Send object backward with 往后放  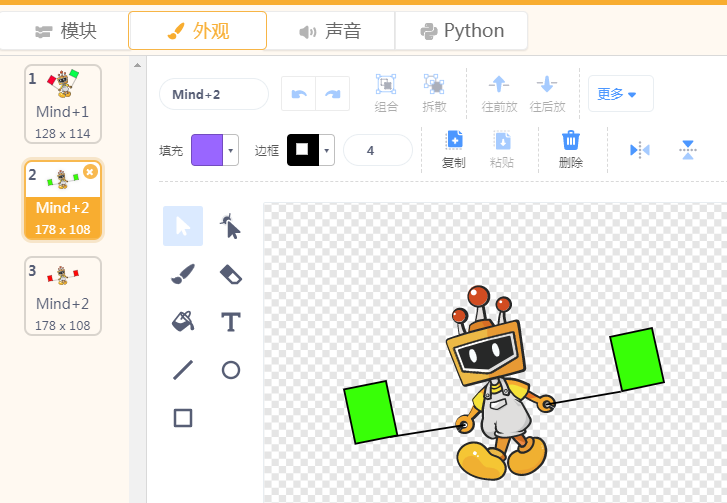[547, 94]
